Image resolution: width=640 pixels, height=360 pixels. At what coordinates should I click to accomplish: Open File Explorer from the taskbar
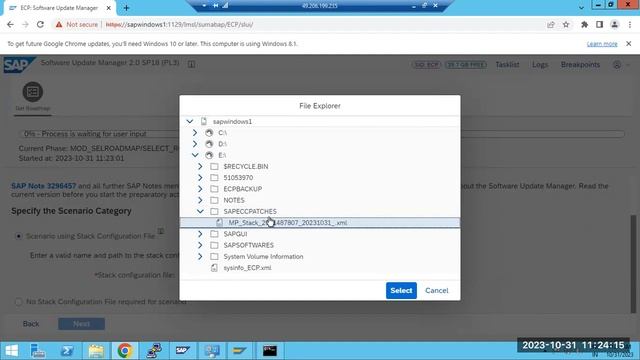96,351
